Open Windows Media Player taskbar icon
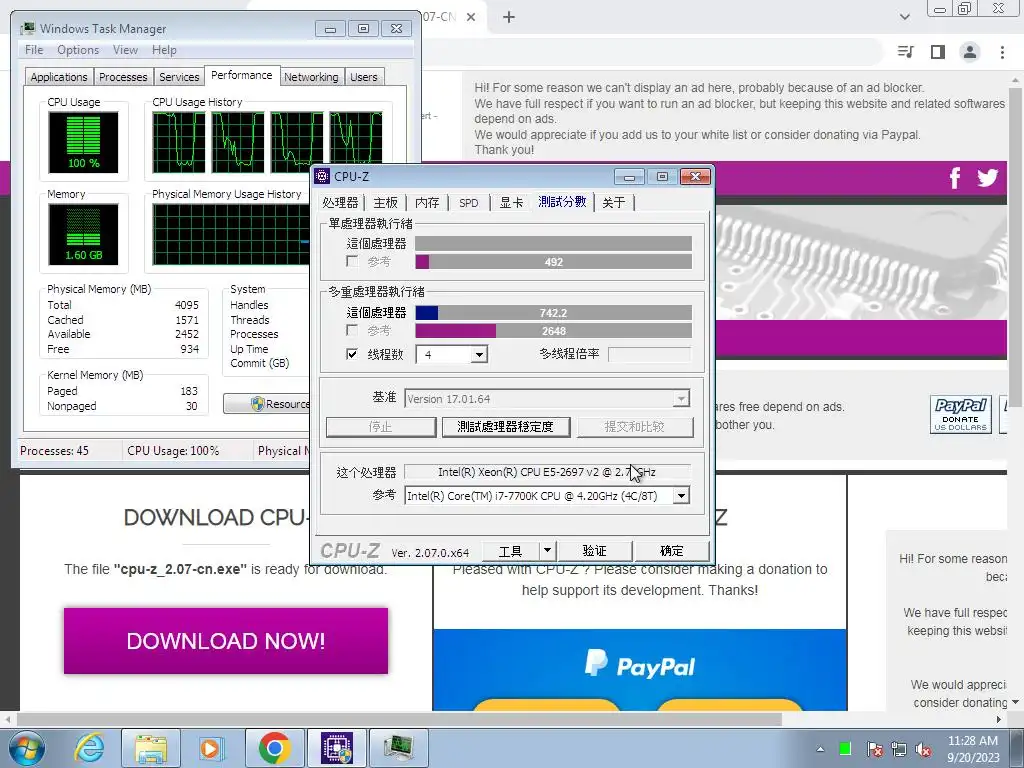Image resolution: width=1024 pixels, height=768 pixels. tap(210, 748)
